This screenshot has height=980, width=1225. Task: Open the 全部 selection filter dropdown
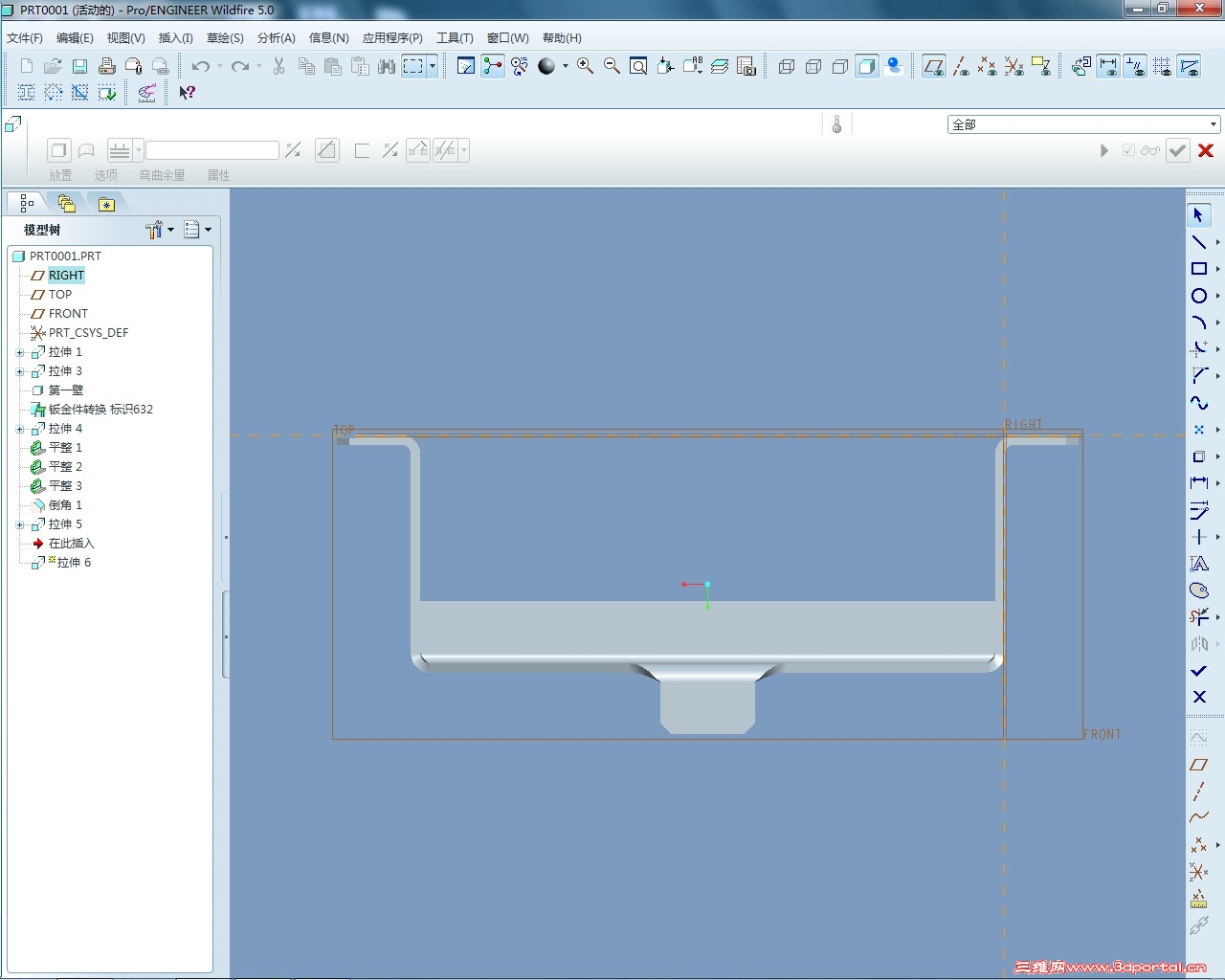point(1213,124)
